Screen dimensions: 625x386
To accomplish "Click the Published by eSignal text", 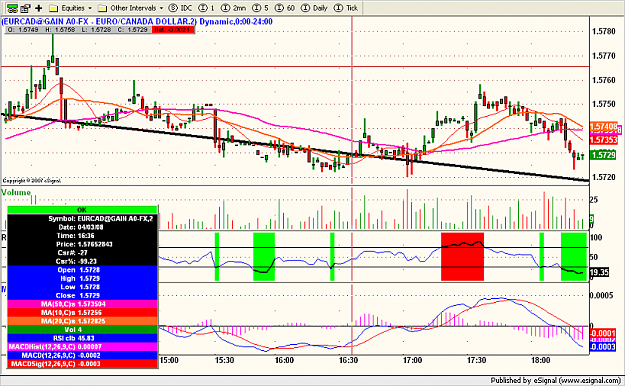I will (x=555, y=380).
